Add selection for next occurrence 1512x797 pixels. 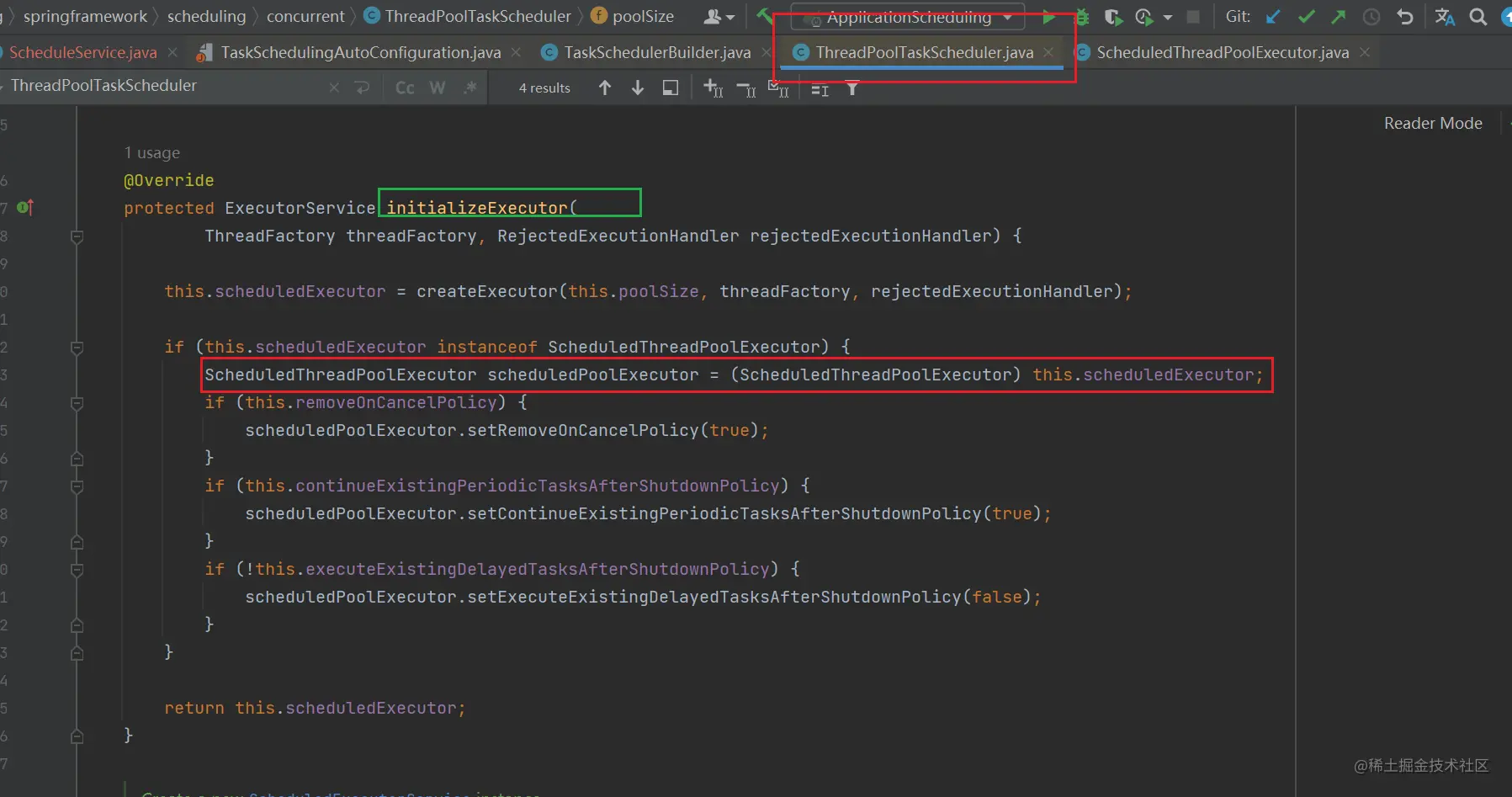coord(713,88)
